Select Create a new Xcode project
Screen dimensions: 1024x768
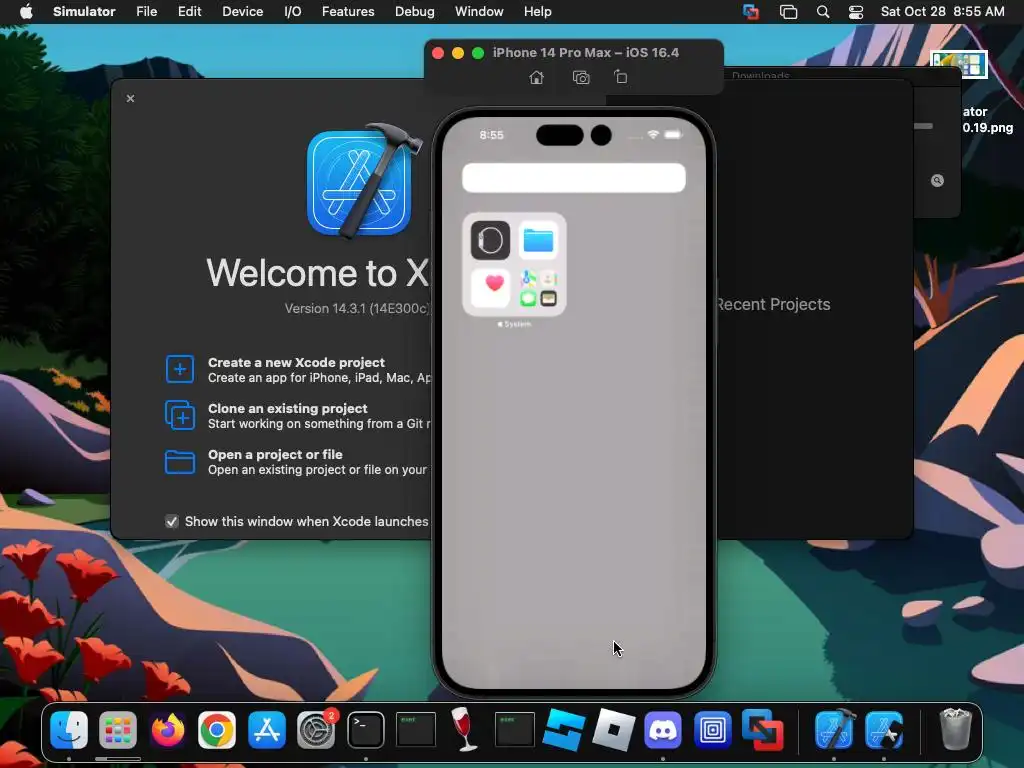click(296, 362)
